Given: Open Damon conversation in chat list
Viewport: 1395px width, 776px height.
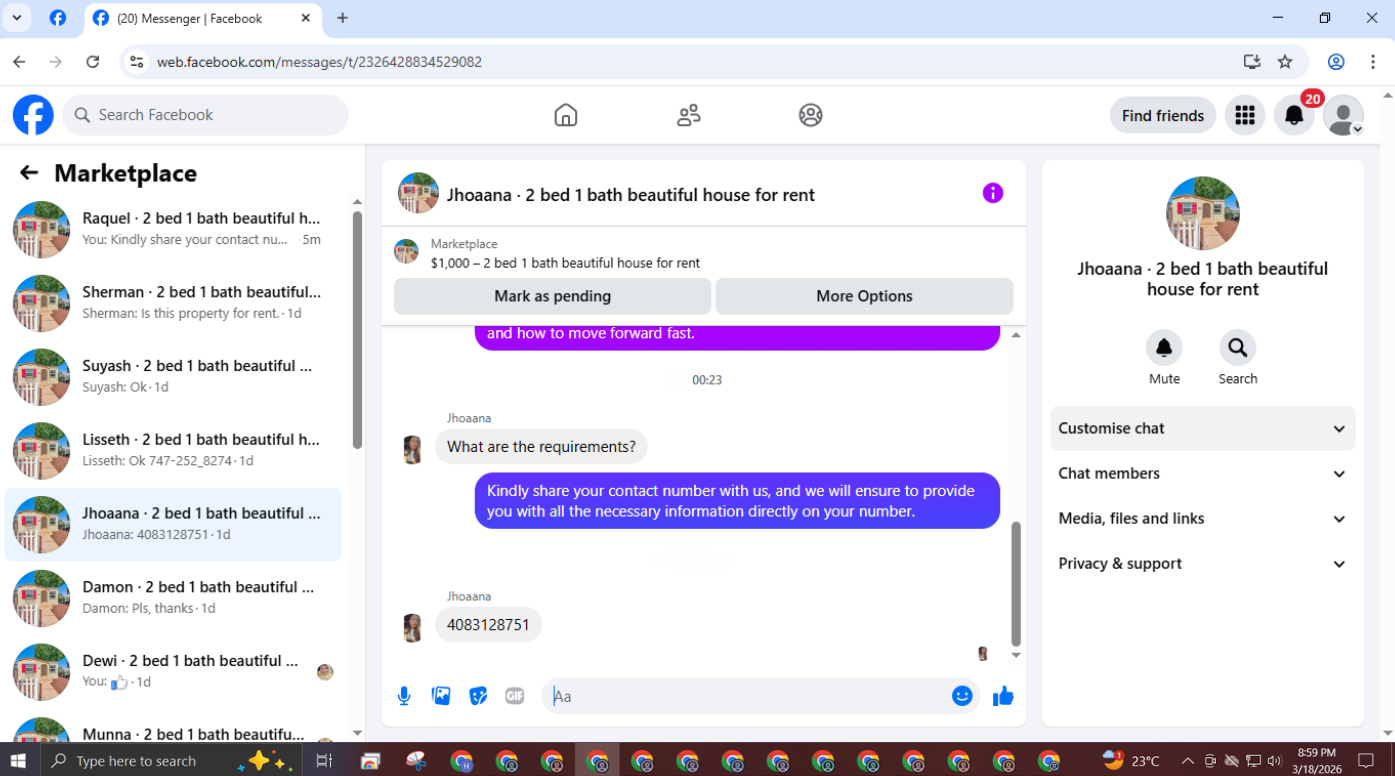Looking at the screenshot, I should coord(173,598).
